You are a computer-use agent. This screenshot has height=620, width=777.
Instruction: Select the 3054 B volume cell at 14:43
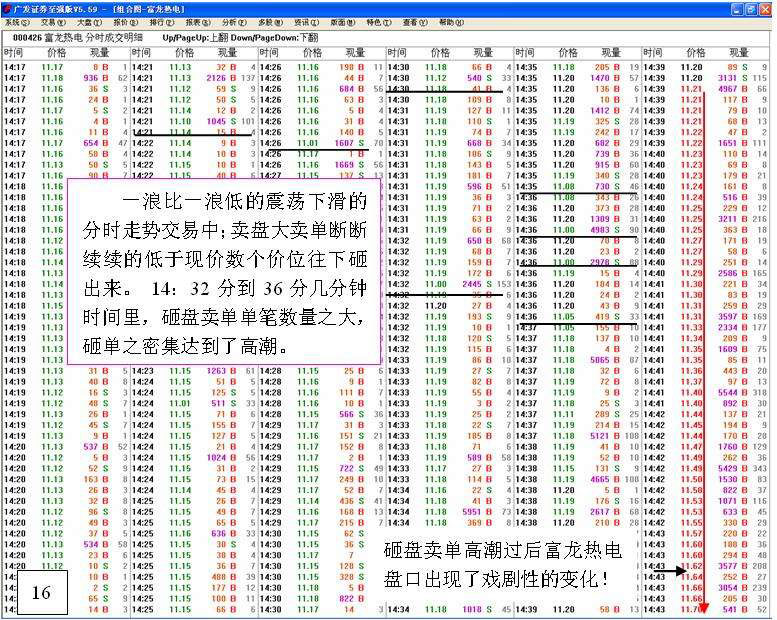pyautogui.click(x=733, y=588)
